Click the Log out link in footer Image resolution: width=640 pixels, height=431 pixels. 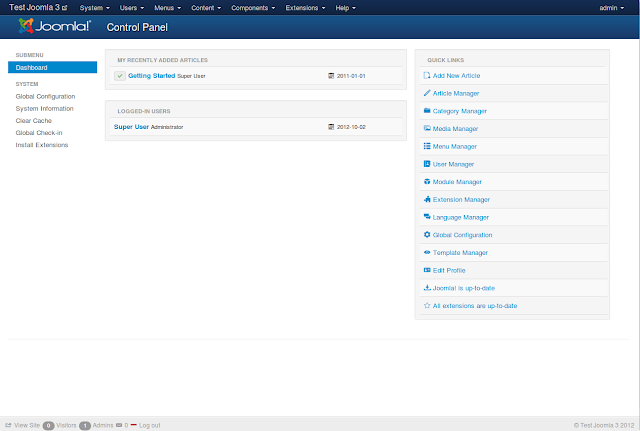[x=149, y=425]
